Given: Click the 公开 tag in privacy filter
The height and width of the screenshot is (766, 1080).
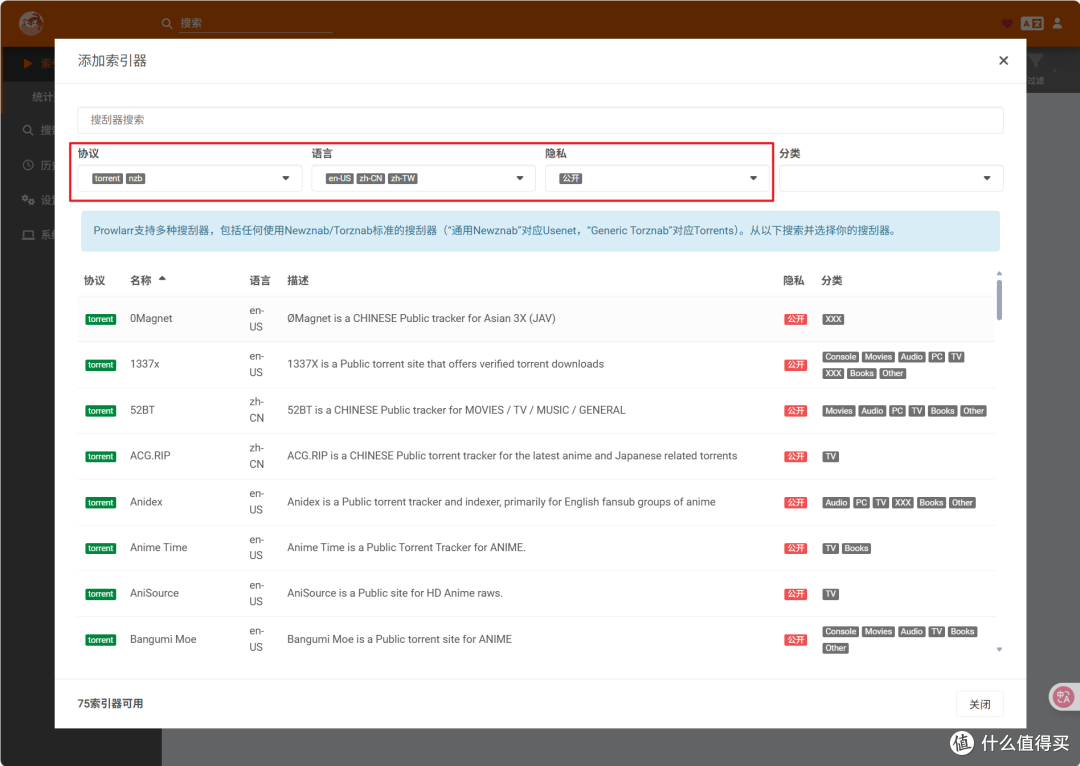Looking at the screenshot, I should 570,178.
